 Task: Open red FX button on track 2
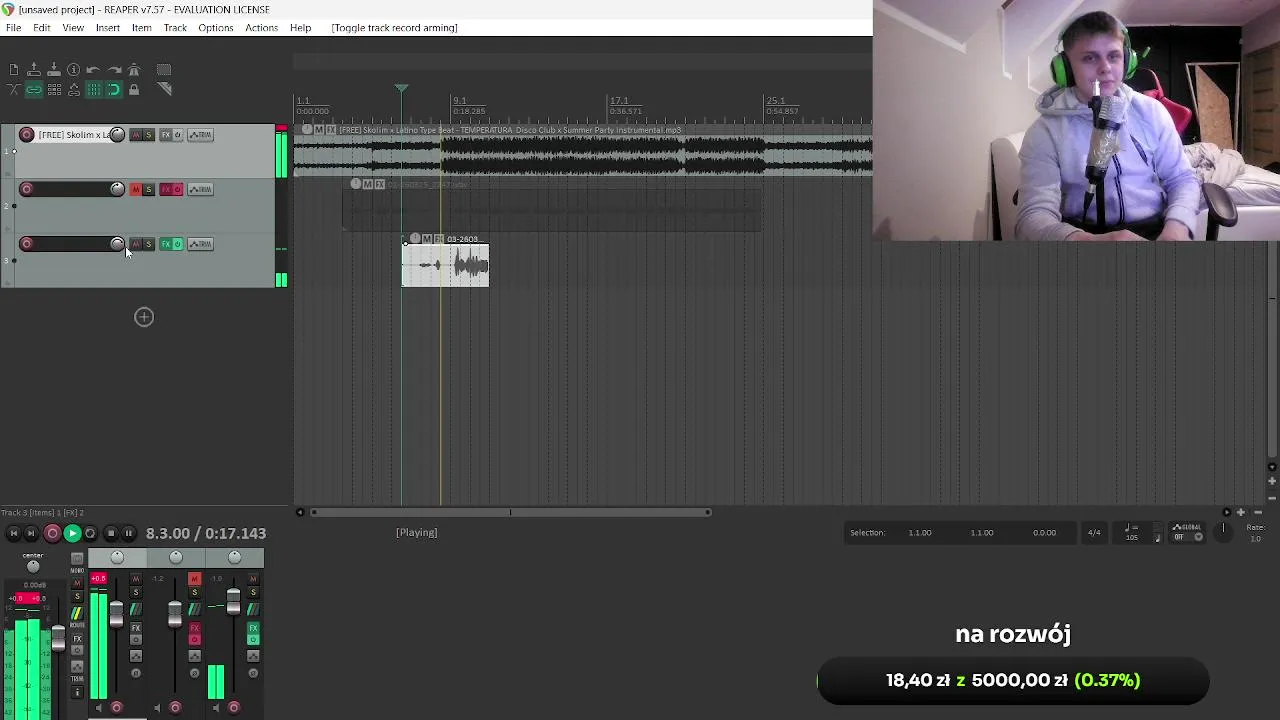click(x=166, y=189)
